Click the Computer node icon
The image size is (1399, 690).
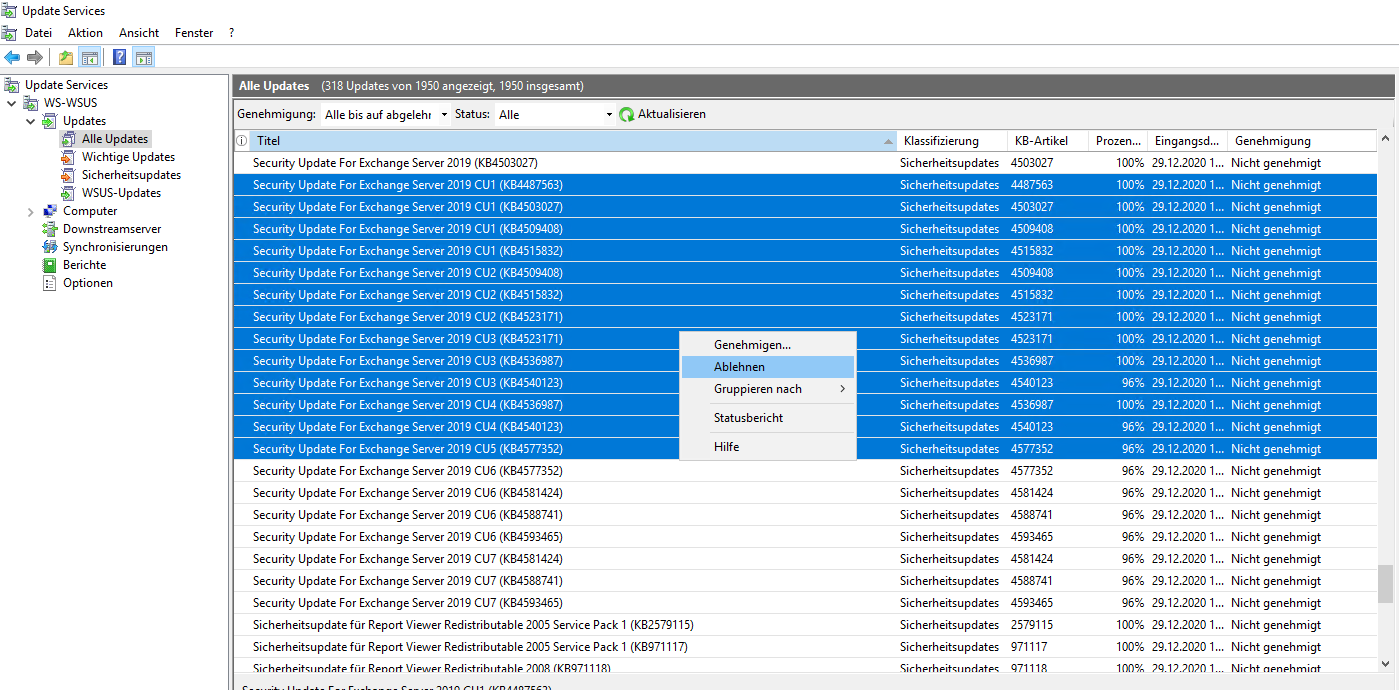point(50,211)
